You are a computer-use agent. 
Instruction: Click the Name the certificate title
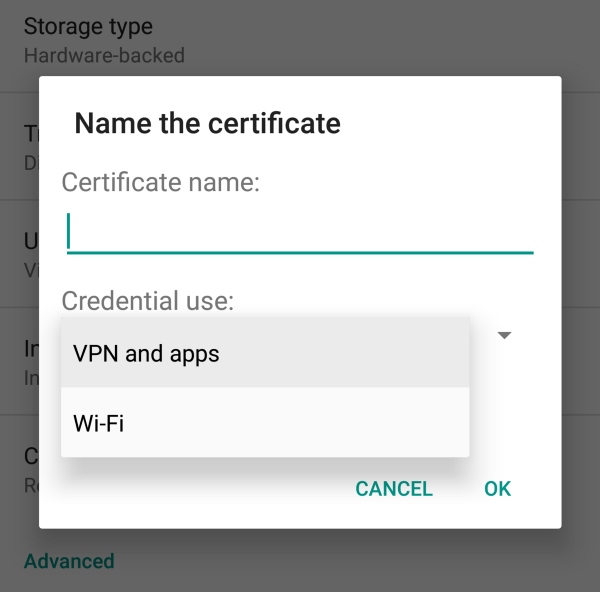click(207, 123)
